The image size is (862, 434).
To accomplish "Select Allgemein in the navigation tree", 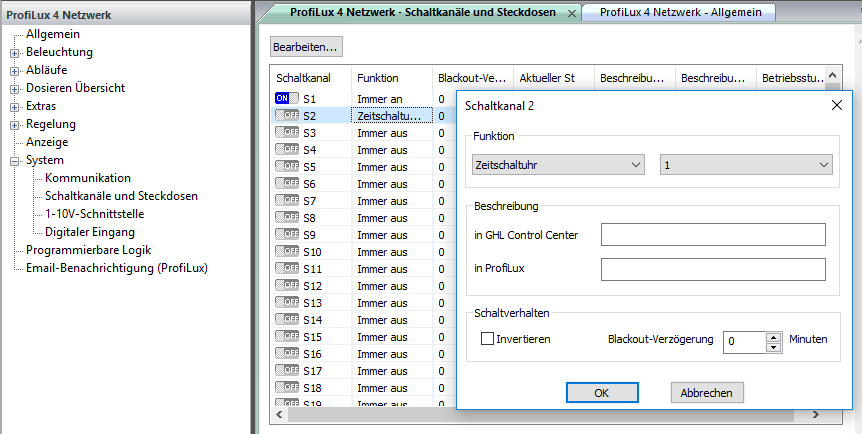I will [53, 34].
